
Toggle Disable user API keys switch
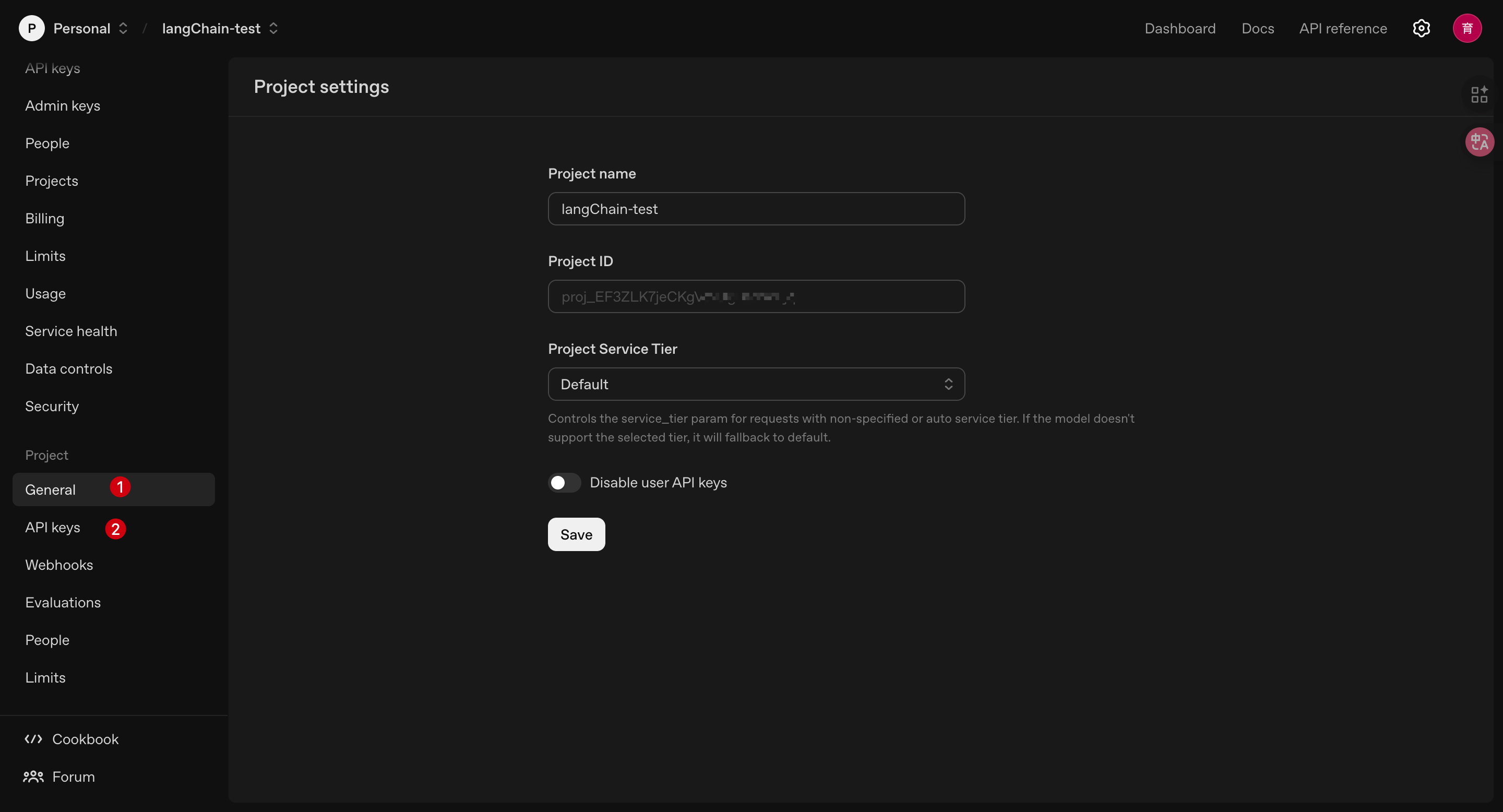564,482
